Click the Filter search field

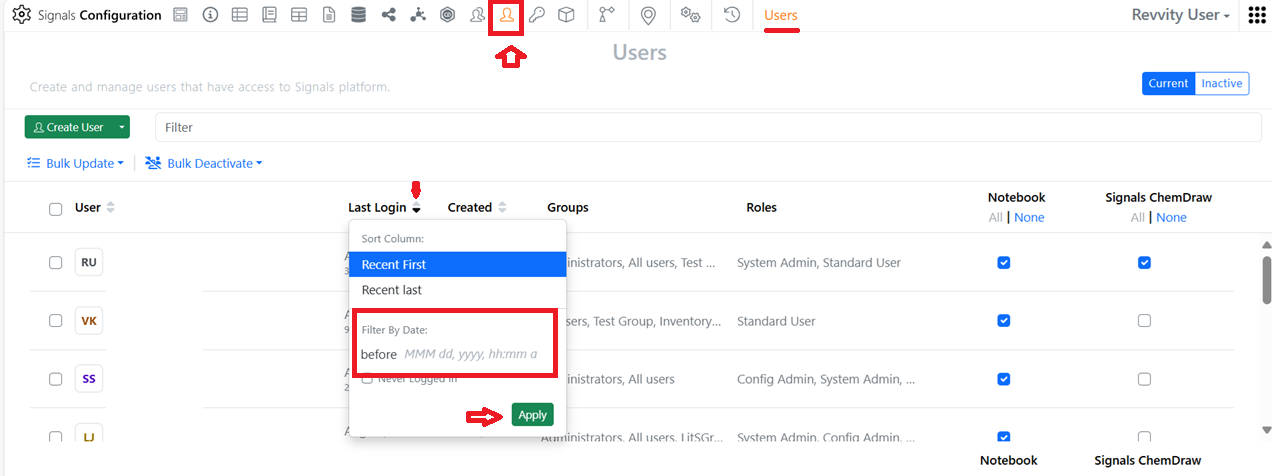pyautogui.click(x=708, y=127)
